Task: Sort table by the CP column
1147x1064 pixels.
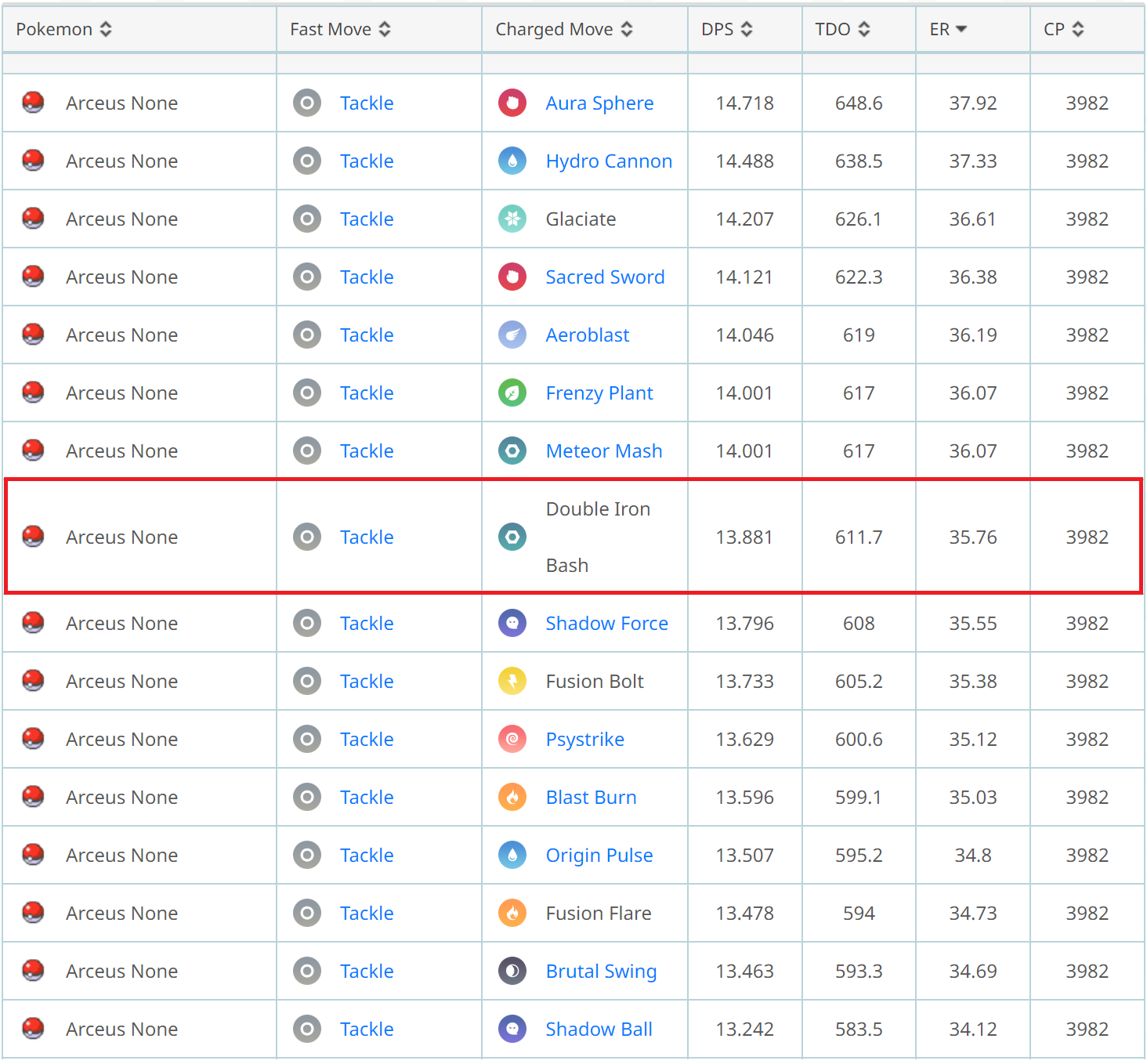Action: [1063, 29]
